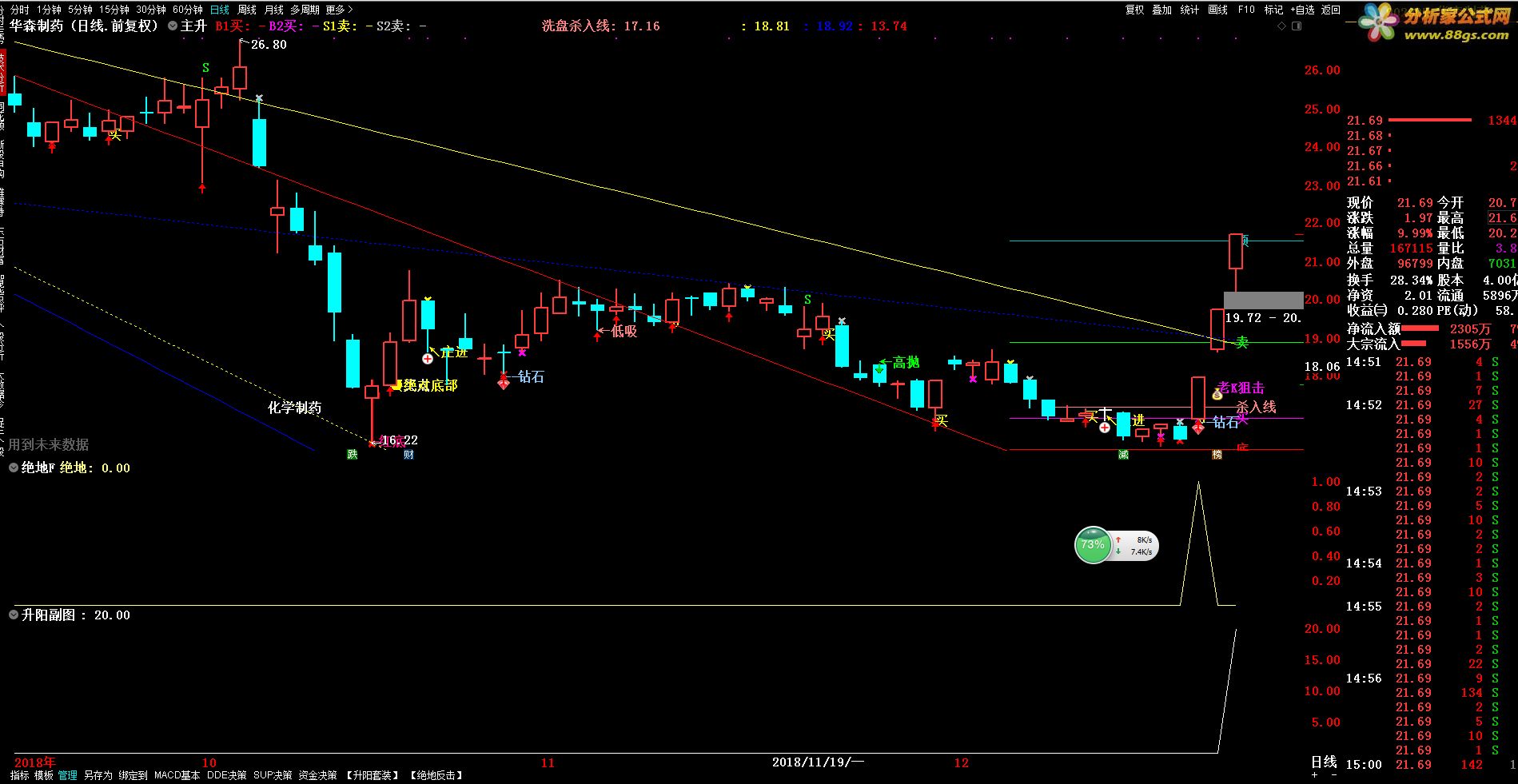Open F10 company information
Screen dimensions: 1518x784
pos(1246,10)
